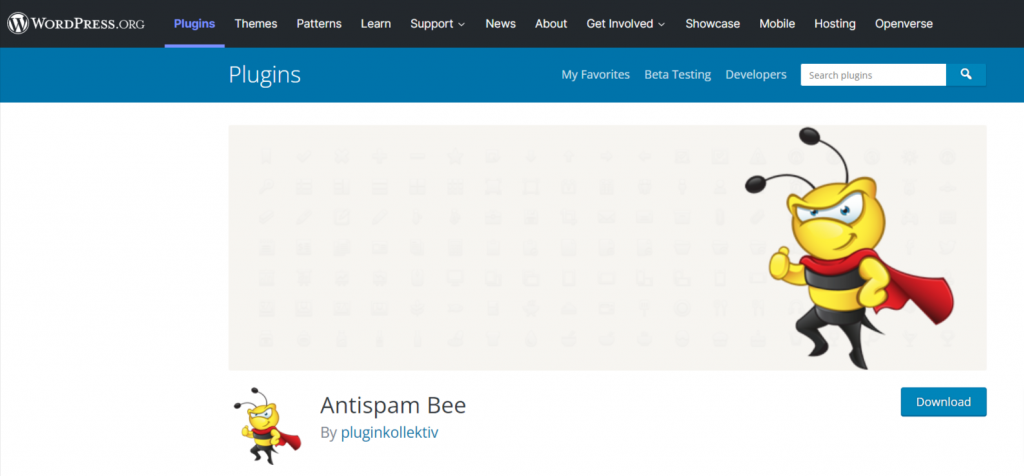Select Learn in the top navigation
This screenshot has height=476, width=1024.
point(376,24)
